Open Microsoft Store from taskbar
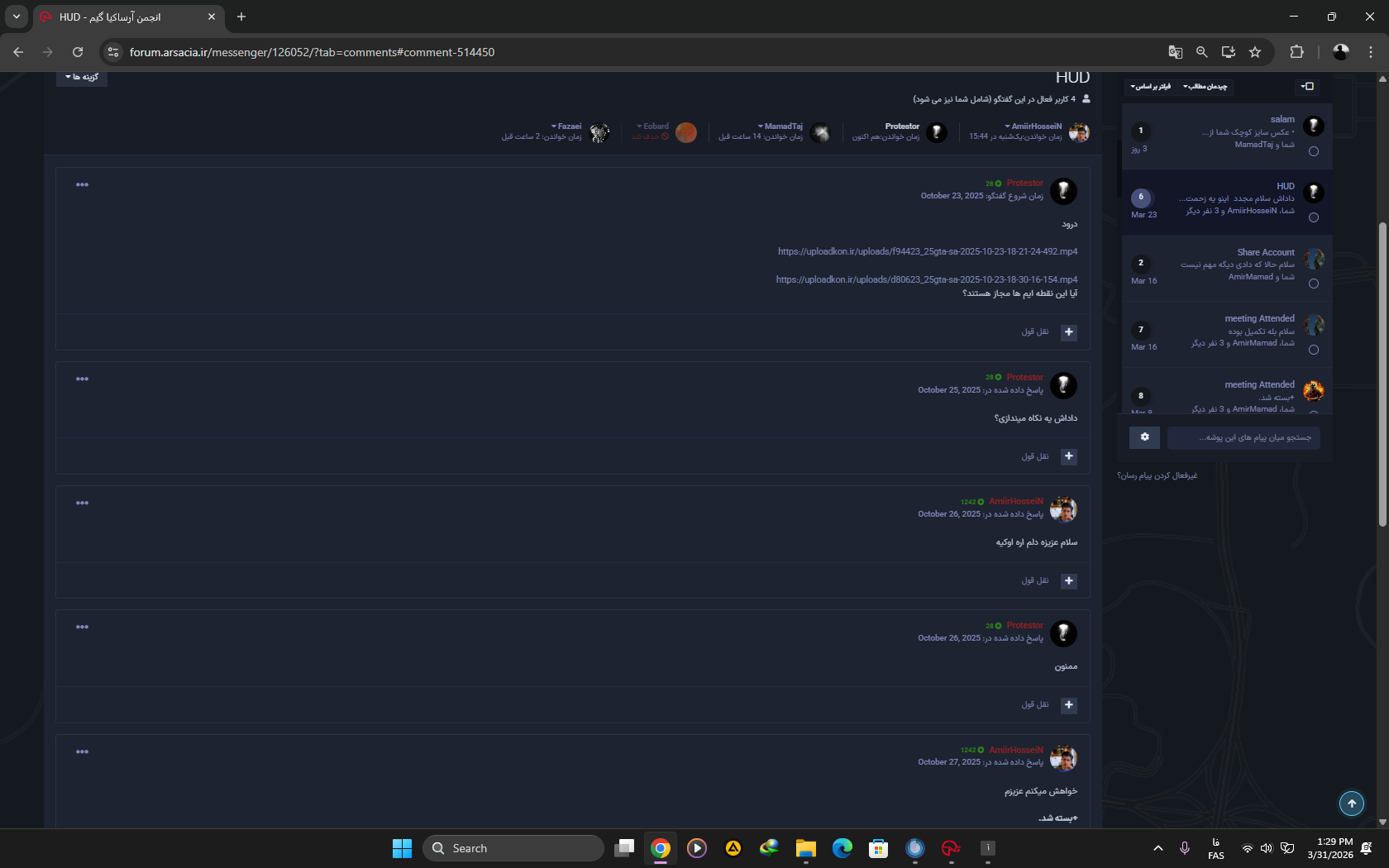Viewport: 1389px width, 868px height. pos(878,848)
